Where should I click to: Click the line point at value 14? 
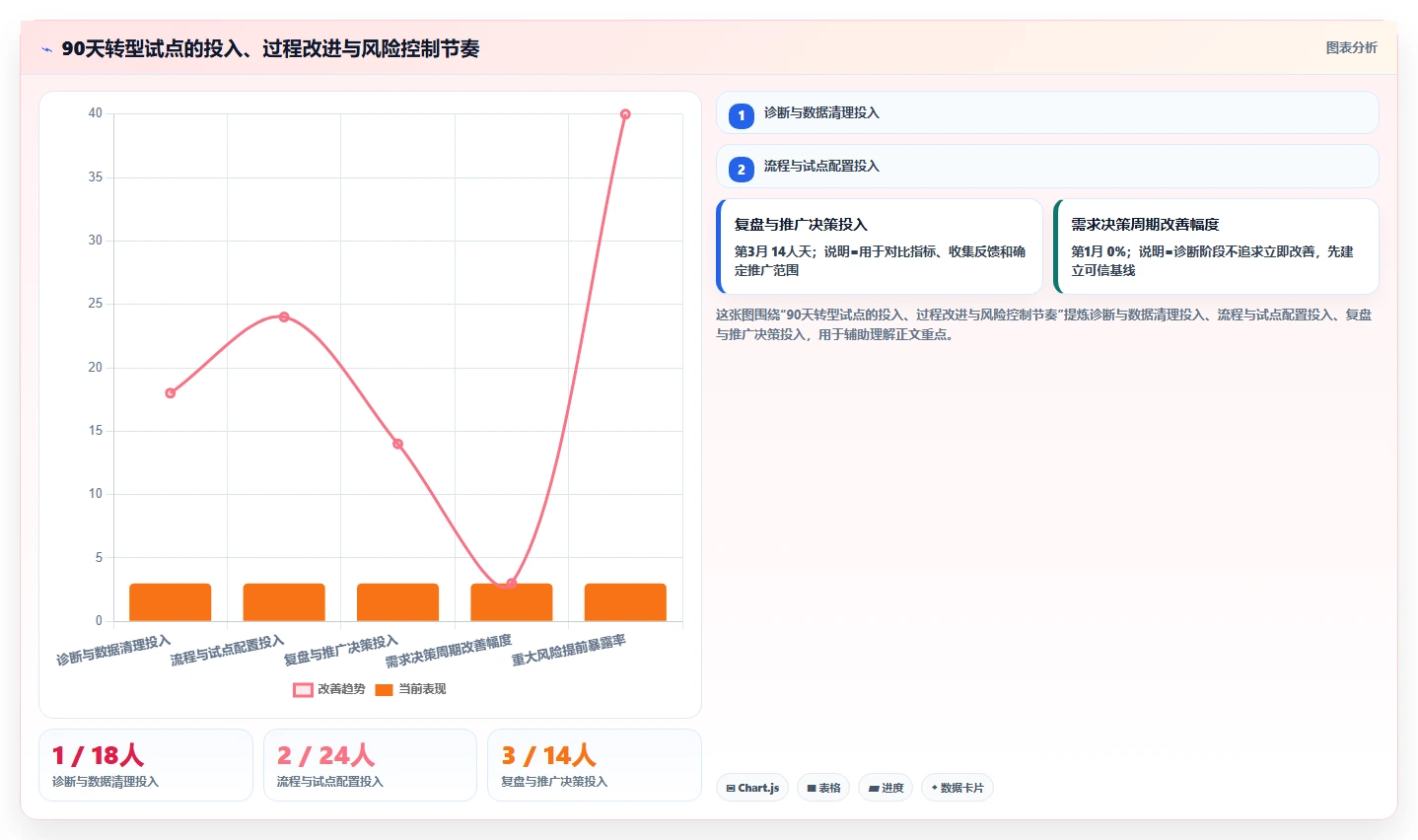point(397,444)
